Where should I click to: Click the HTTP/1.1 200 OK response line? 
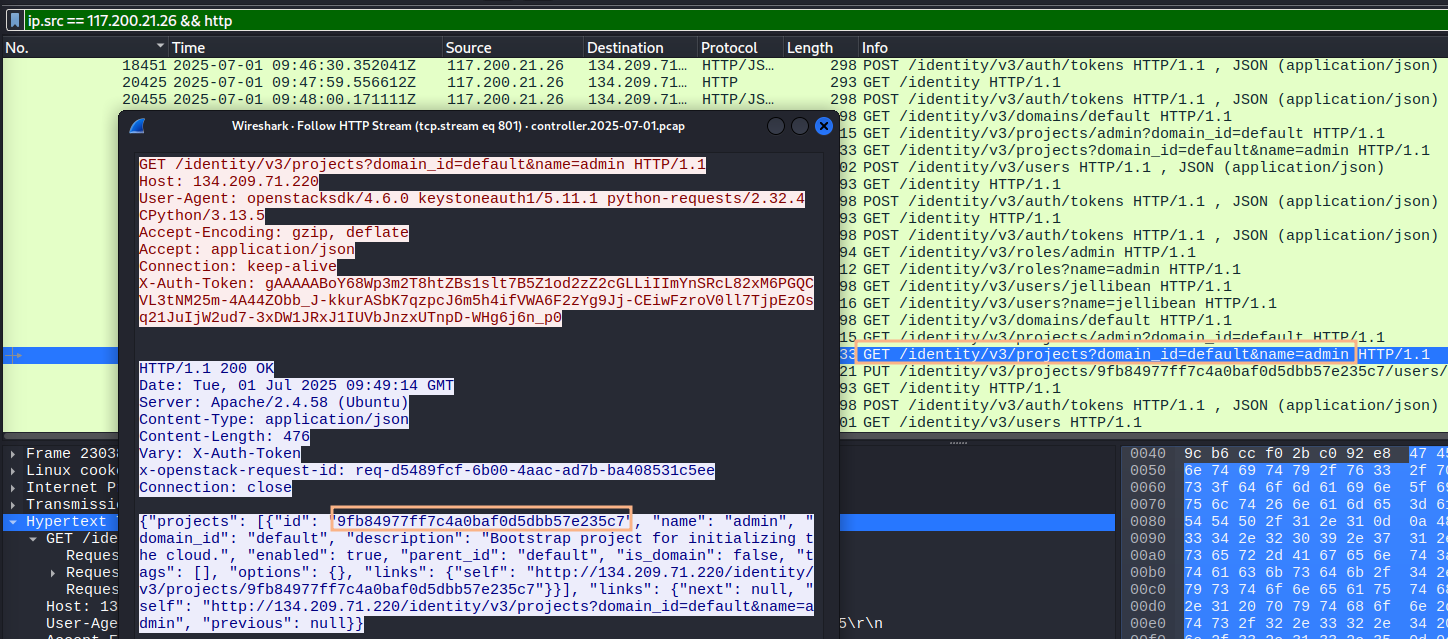[x=206, y=368]
